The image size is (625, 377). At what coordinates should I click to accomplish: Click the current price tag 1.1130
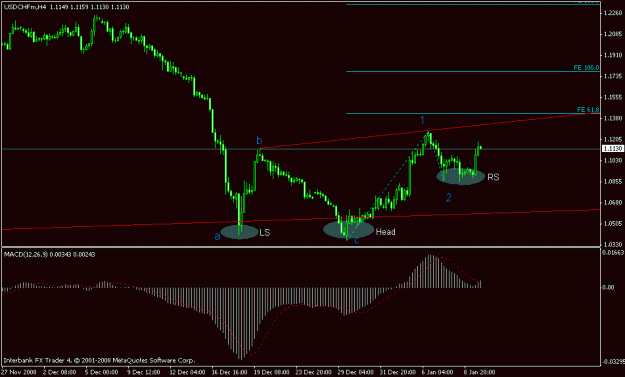(613, 148)
